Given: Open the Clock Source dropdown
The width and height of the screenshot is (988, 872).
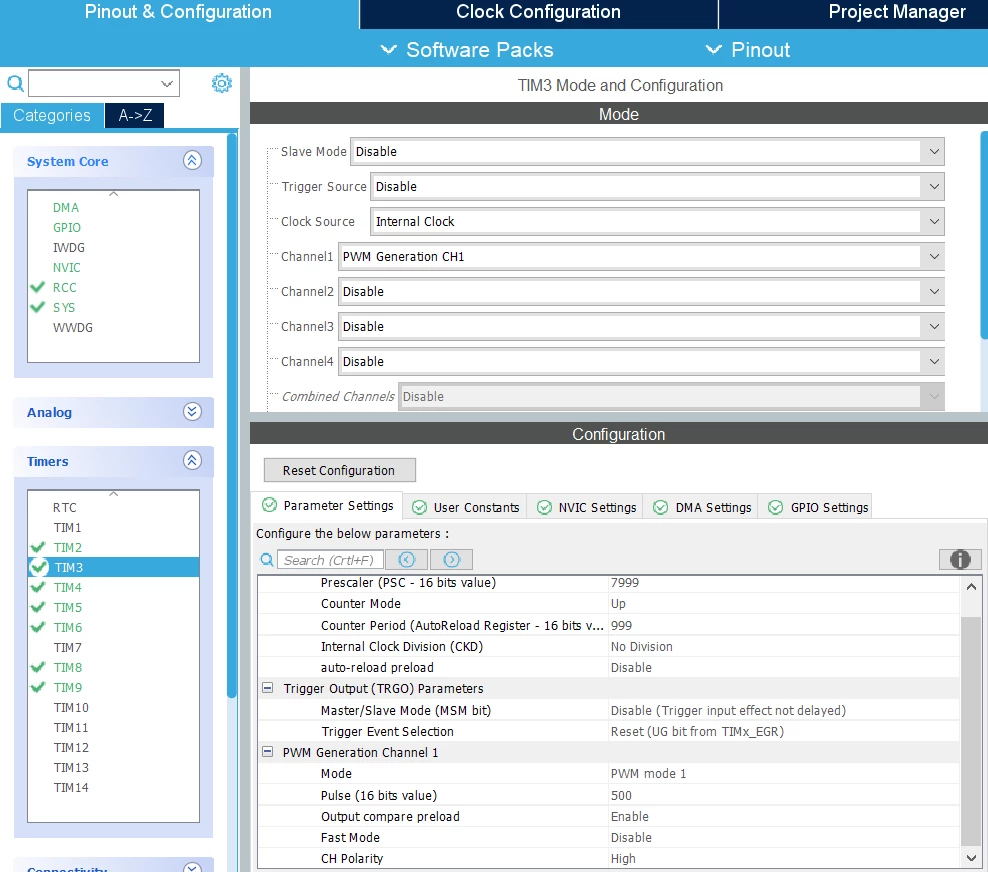Looking at the screenshot, I should 657,222.
